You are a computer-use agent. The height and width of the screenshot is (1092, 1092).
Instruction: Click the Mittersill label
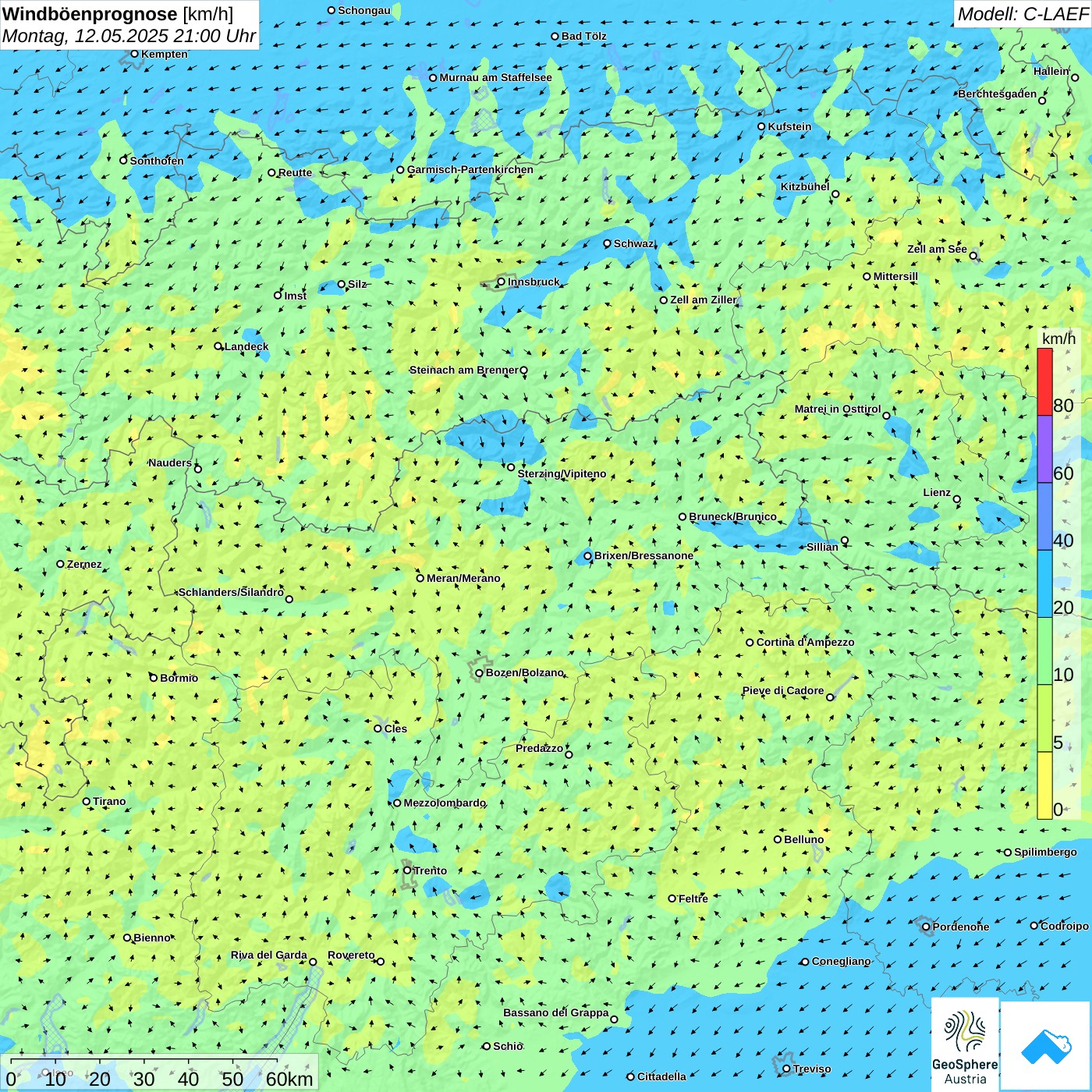(895, 276)
